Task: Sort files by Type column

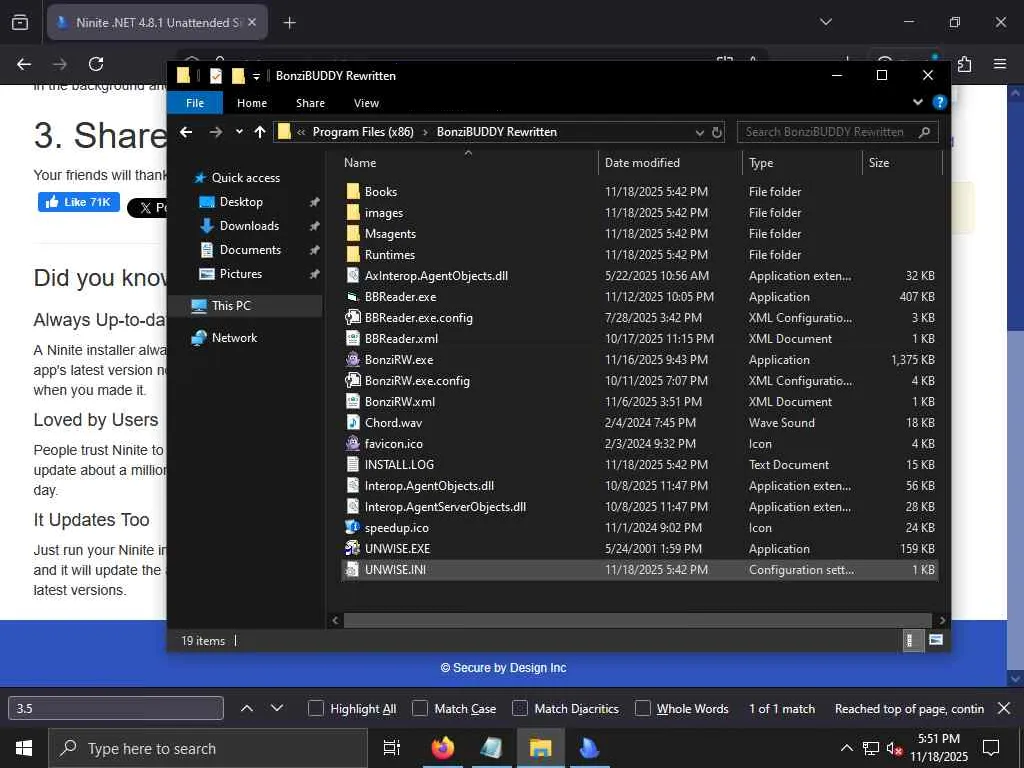Action: pyautogui.click(x=802, y=163)
